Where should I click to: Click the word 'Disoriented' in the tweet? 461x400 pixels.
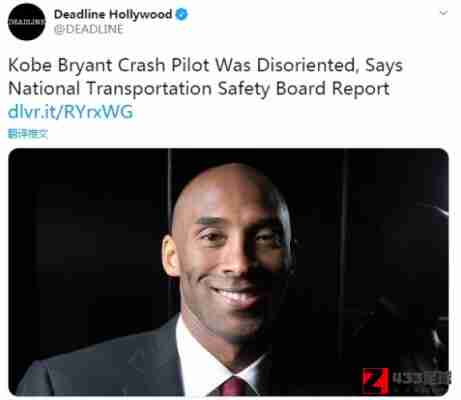[x=306, y=65]
